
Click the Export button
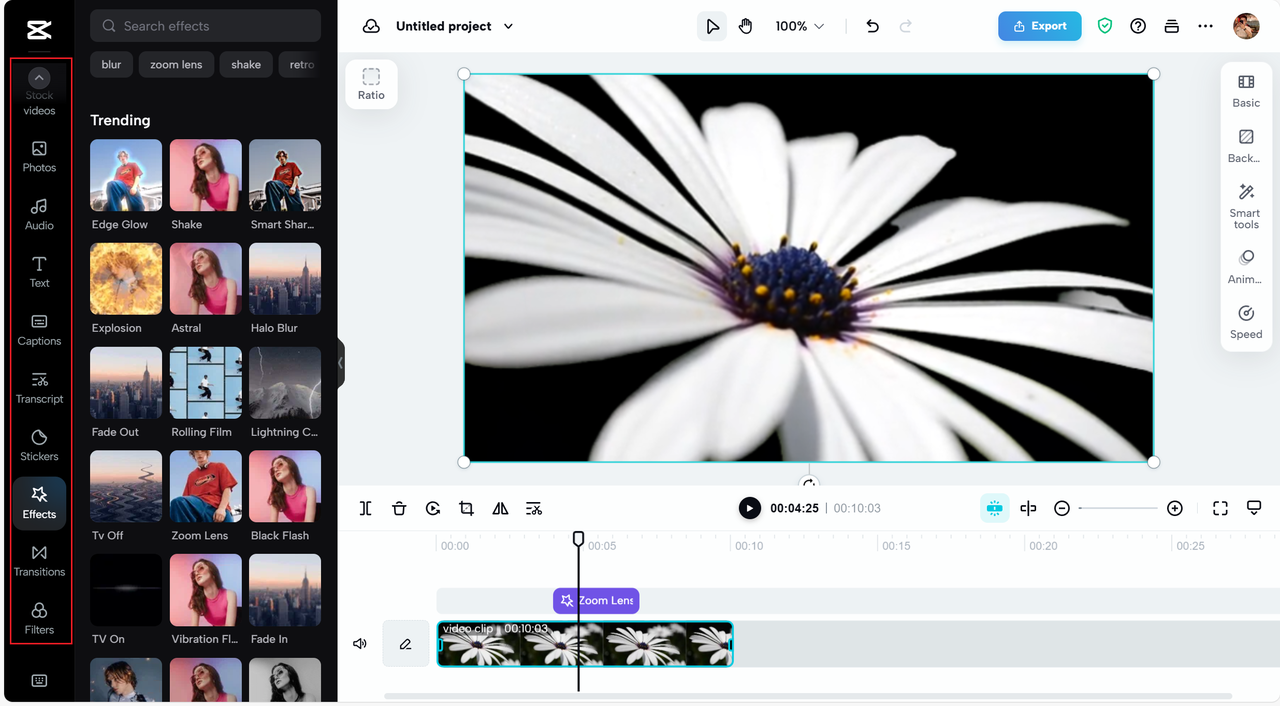1039,26
